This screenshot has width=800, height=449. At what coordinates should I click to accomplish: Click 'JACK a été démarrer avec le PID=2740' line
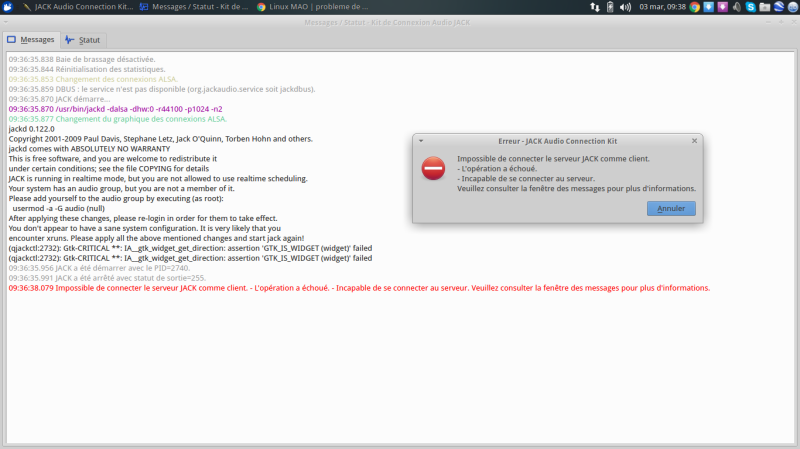tap(99, 268)
